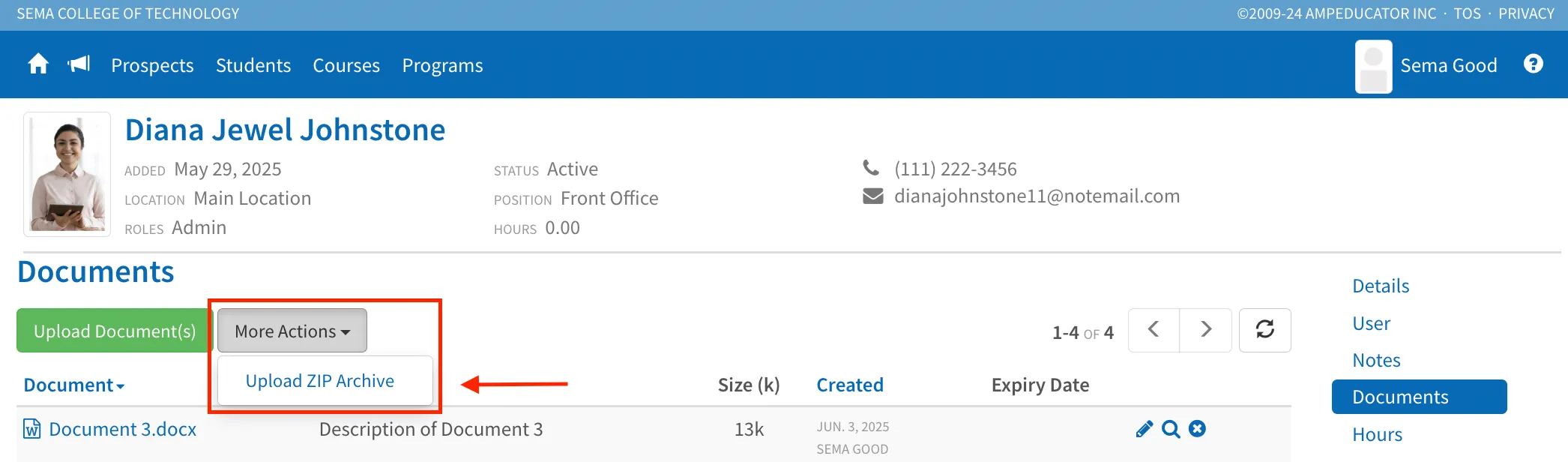Click the JUN. 3, 2025 created date
This screenshot has height=462, width=1568.
(853, 427)
